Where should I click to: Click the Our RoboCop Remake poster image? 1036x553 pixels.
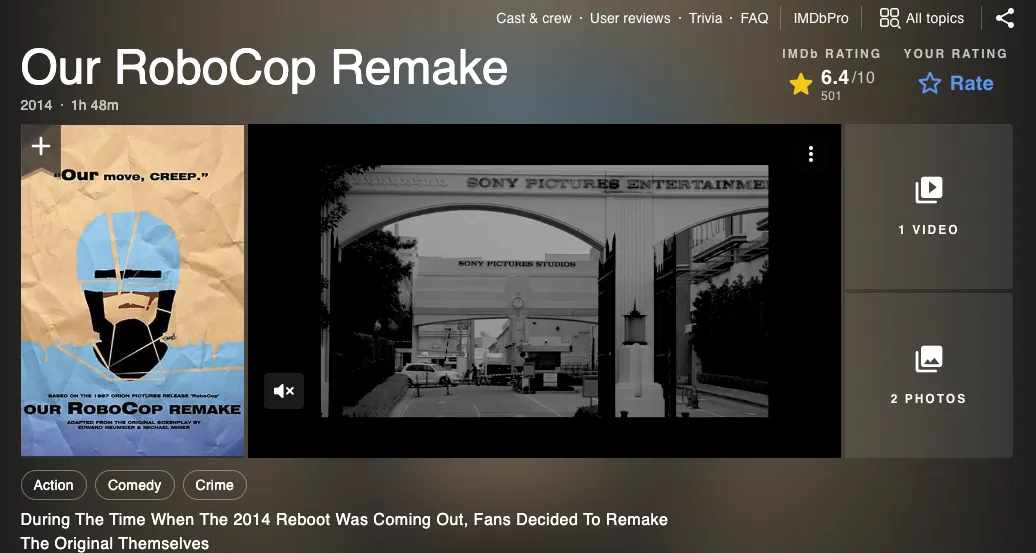133,291
